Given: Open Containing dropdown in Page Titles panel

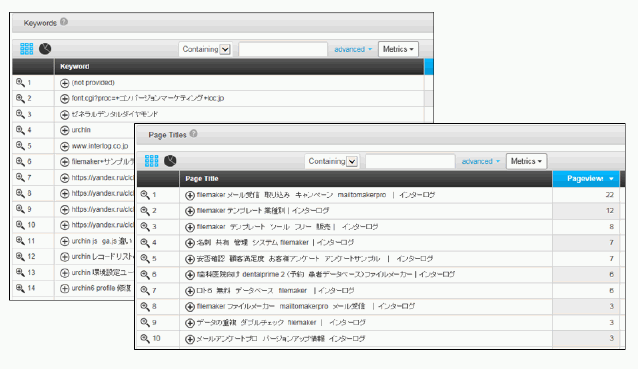Looking at the screenshot, I should click(x=332, y=162).
